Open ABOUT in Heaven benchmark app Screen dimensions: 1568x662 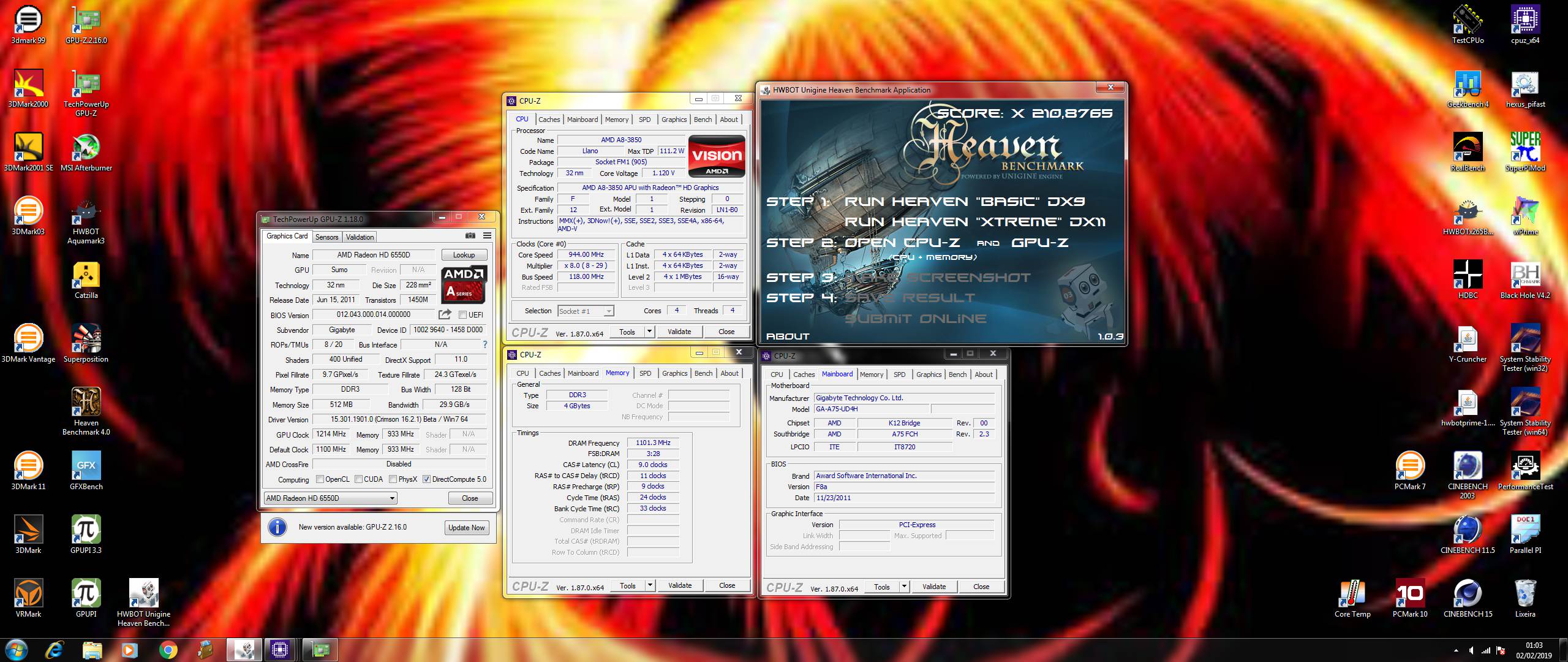788,337
